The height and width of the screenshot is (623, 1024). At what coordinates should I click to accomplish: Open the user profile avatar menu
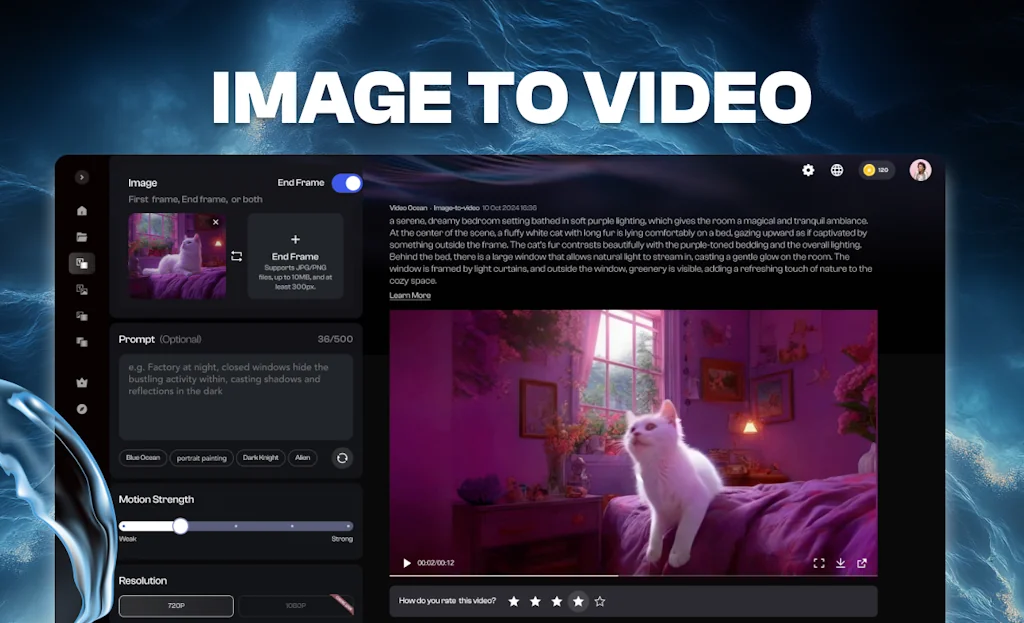click(x=920, y=170)
